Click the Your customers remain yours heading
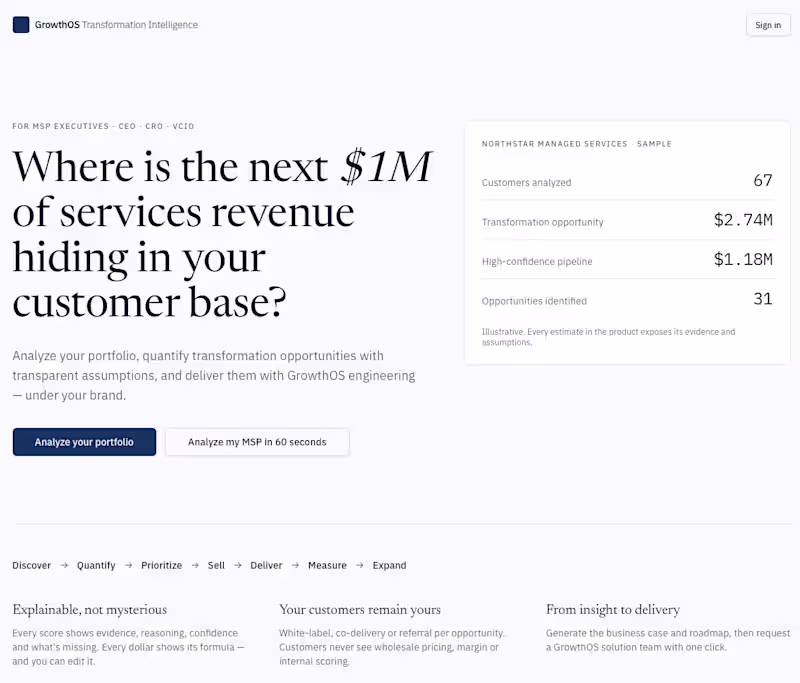 [x=360, y=610]
